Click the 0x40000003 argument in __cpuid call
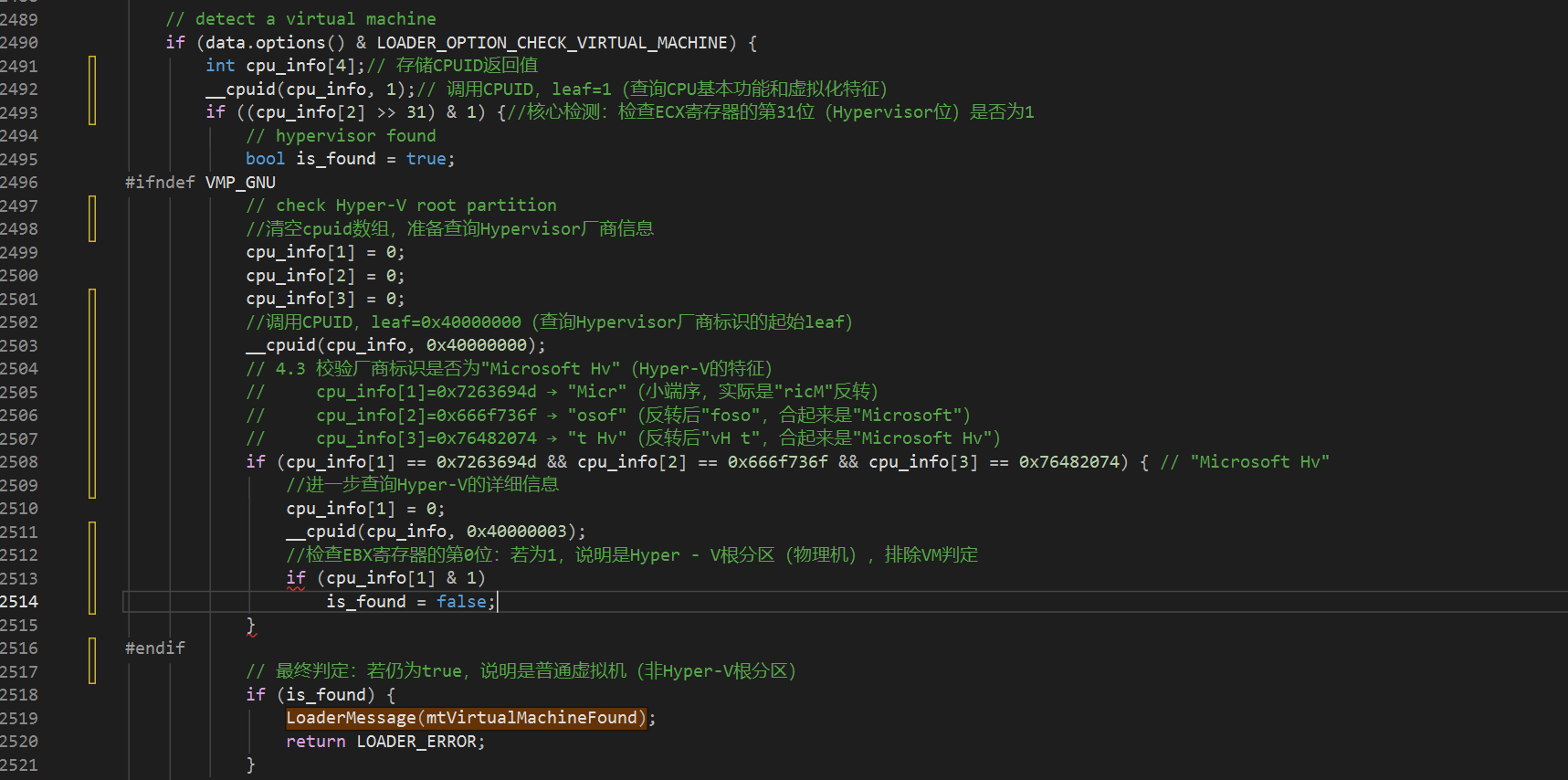 click(x=516, y=532)
